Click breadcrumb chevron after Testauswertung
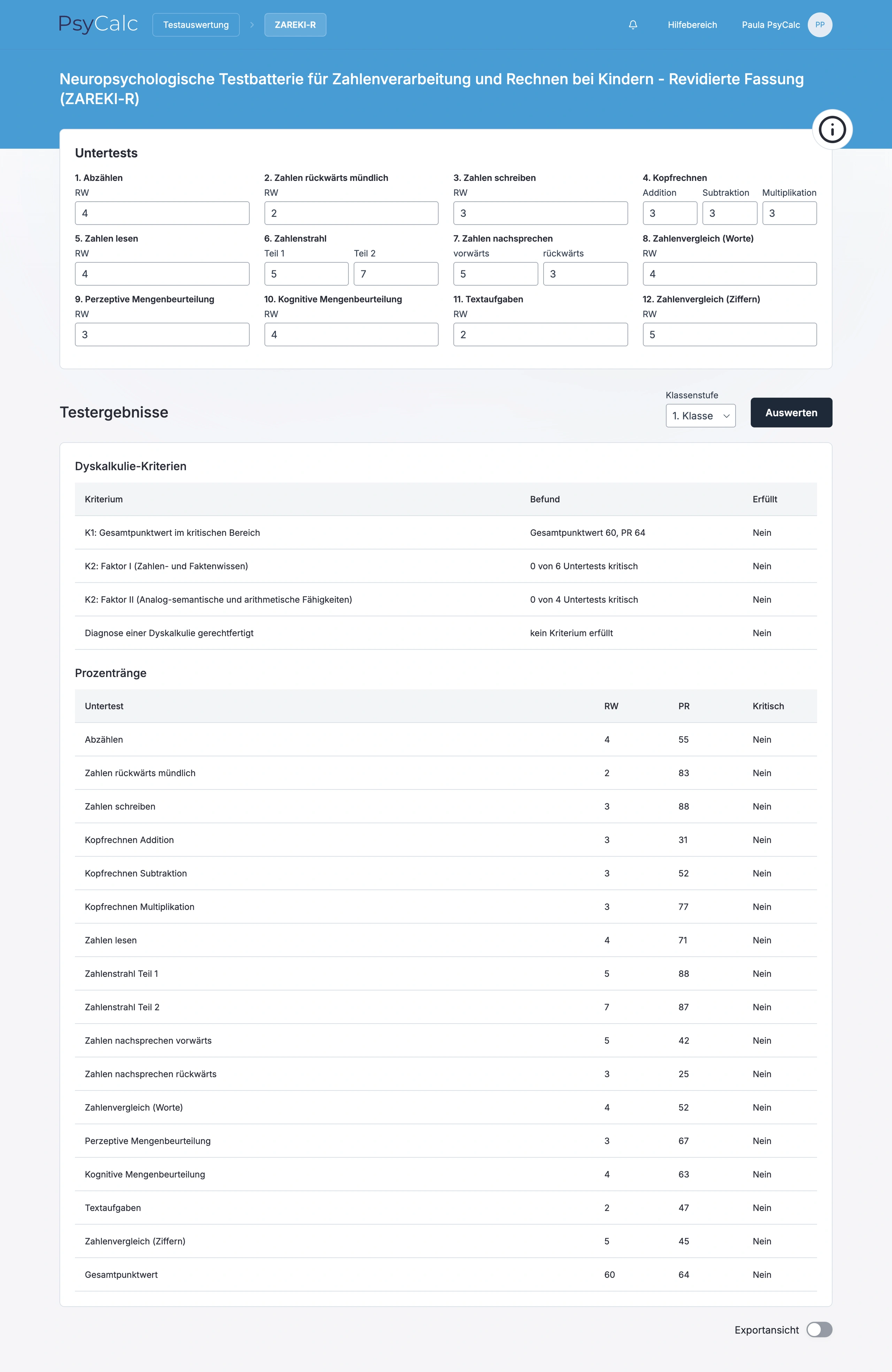Viewport: 892px width, 1372px height. point(252,25)
